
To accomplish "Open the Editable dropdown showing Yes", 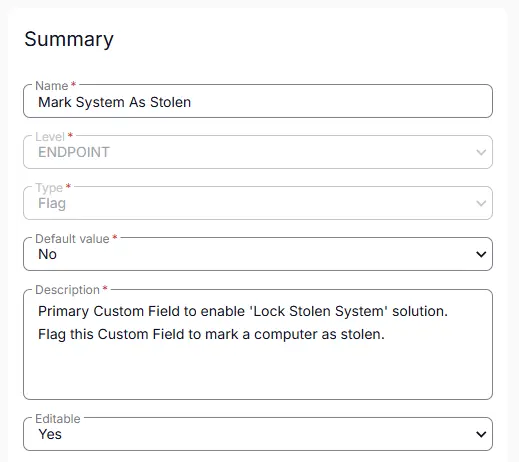I will [x=258, y=434].
